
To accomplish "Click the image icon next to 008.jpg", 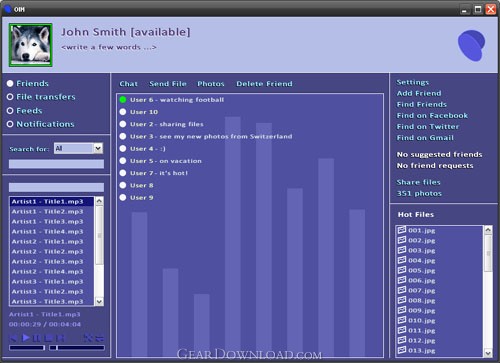I will click(402, 300).
